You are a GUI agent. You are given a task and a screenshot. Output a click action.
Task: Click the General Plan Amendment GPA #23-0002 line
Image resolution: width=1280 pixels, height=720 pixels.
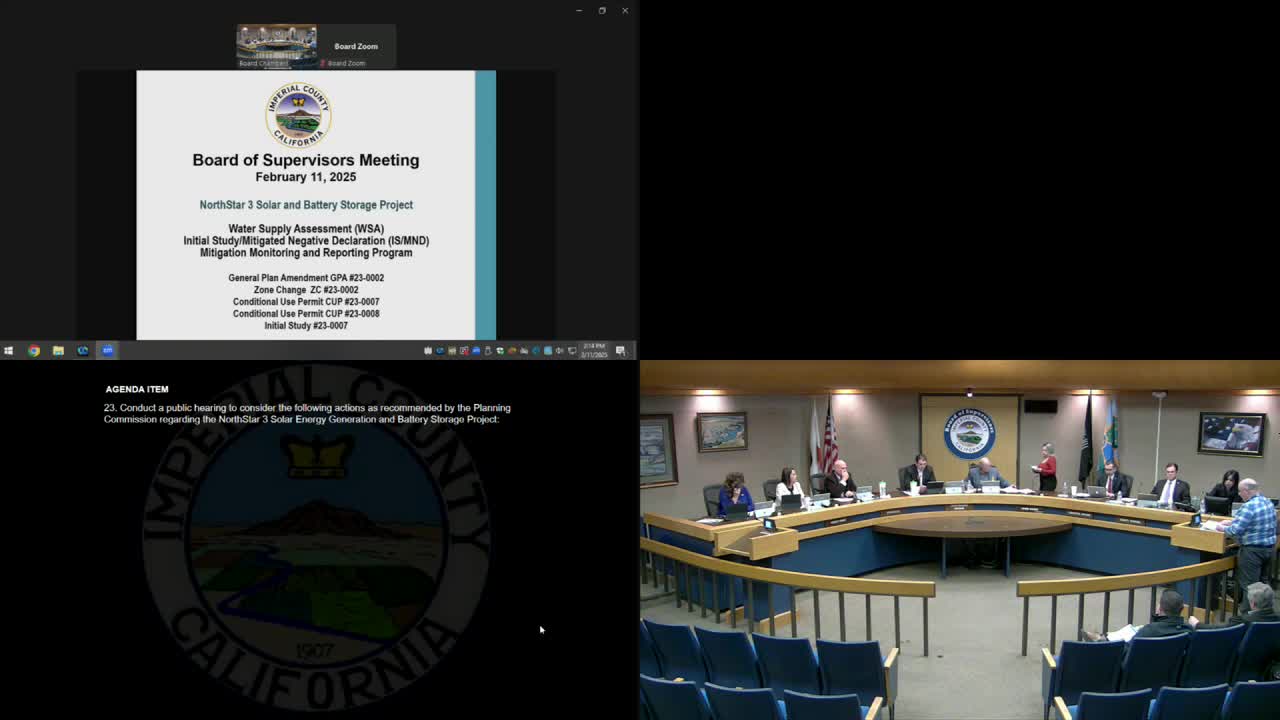[306, 278]
